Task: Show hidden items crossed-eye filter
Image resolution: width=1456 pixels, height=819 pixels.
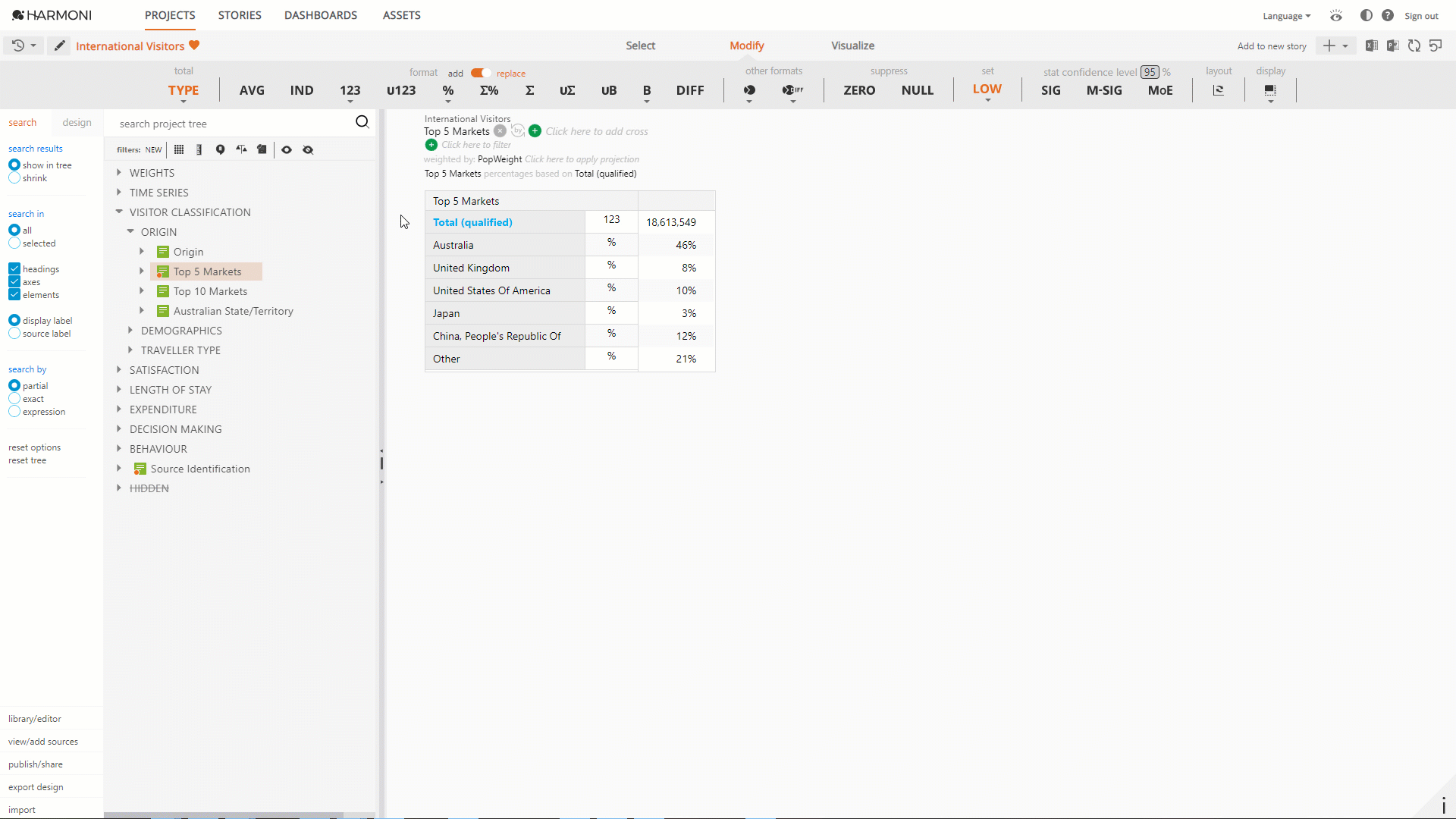Action: pos(308,149)
